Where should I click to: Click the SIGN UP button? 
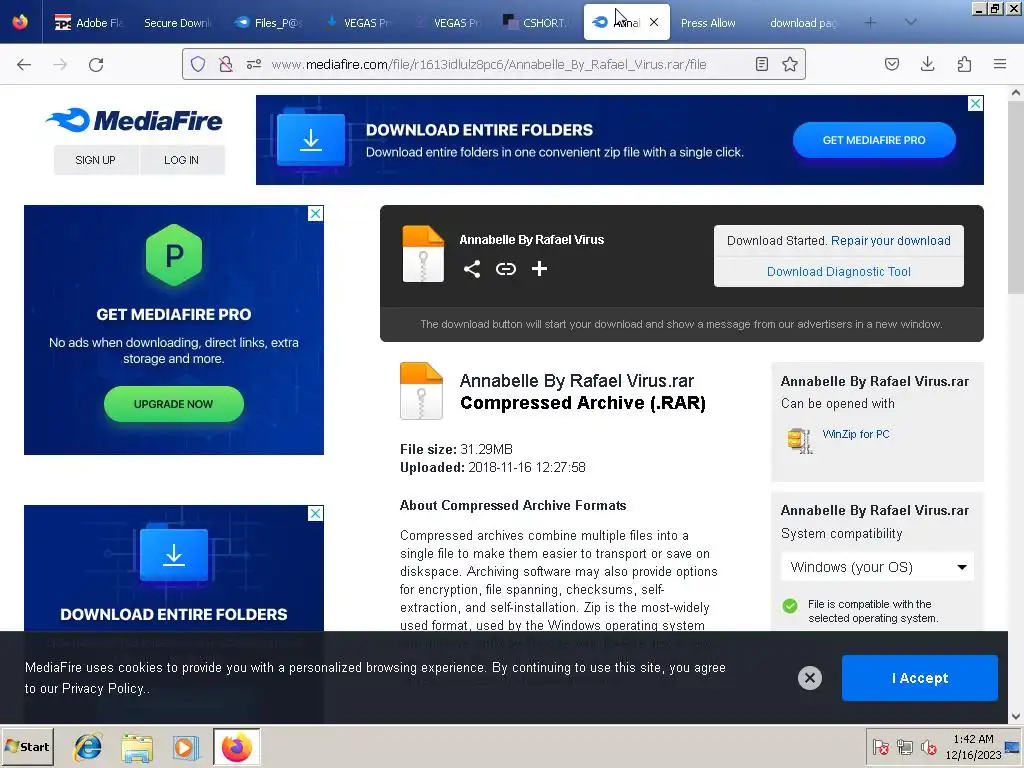(95, 160)
